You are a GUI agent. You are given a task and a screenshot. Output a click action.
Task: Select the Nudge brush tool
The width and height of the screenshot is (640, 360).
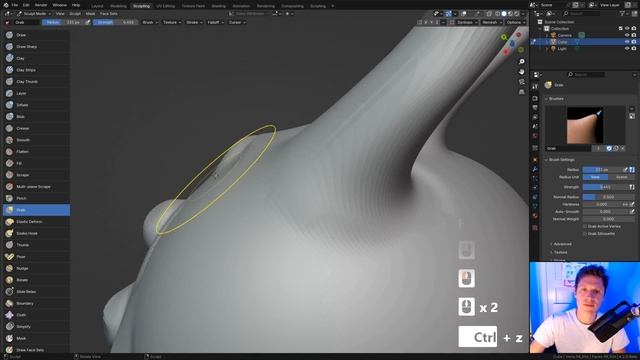pyautogui.click(x=36, y=269)
